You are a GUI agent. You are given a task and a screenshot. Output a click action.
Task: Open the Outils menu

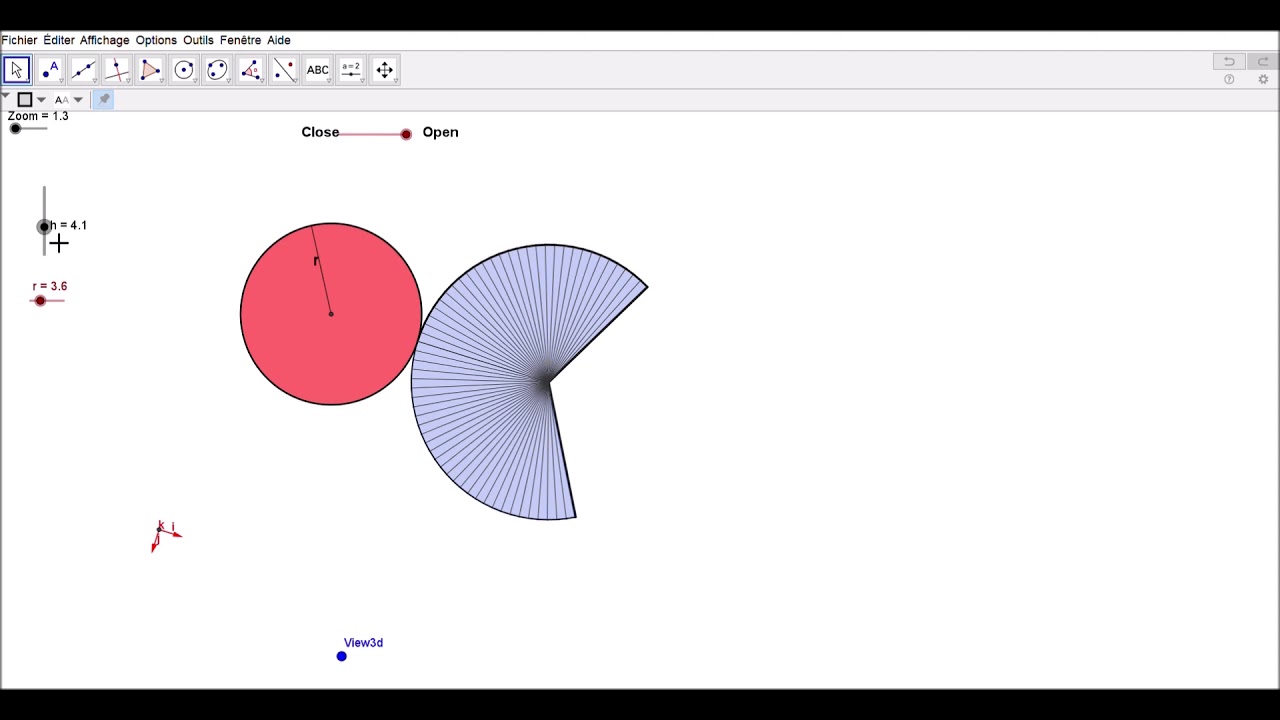[198, 40]
